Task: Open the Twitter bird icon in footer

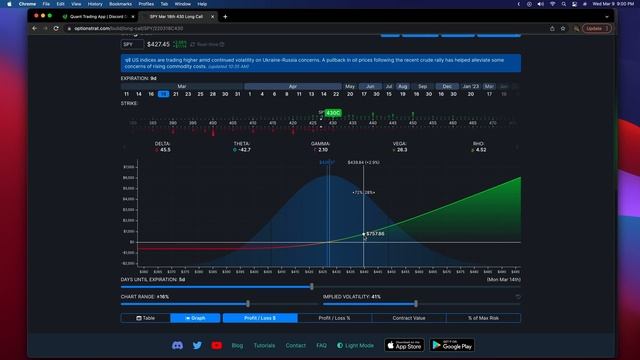Action: point(197,345)
